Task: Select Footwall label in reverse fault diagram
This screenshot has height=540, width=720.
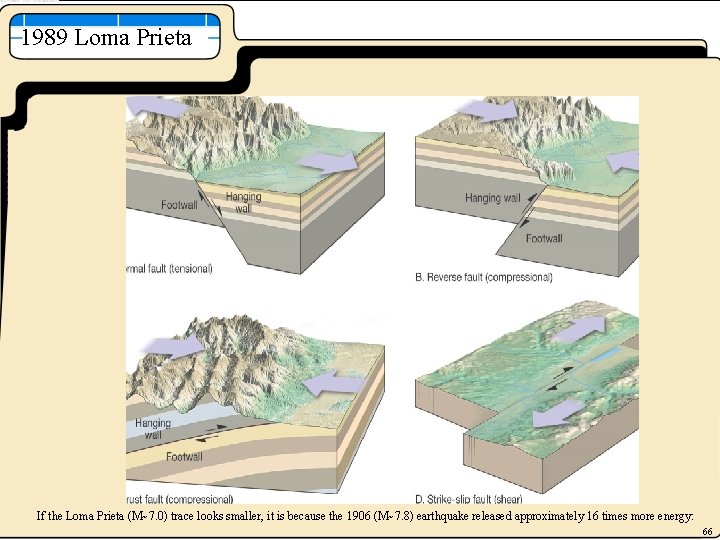Action: pyautogui.click(x=544, y=238)
